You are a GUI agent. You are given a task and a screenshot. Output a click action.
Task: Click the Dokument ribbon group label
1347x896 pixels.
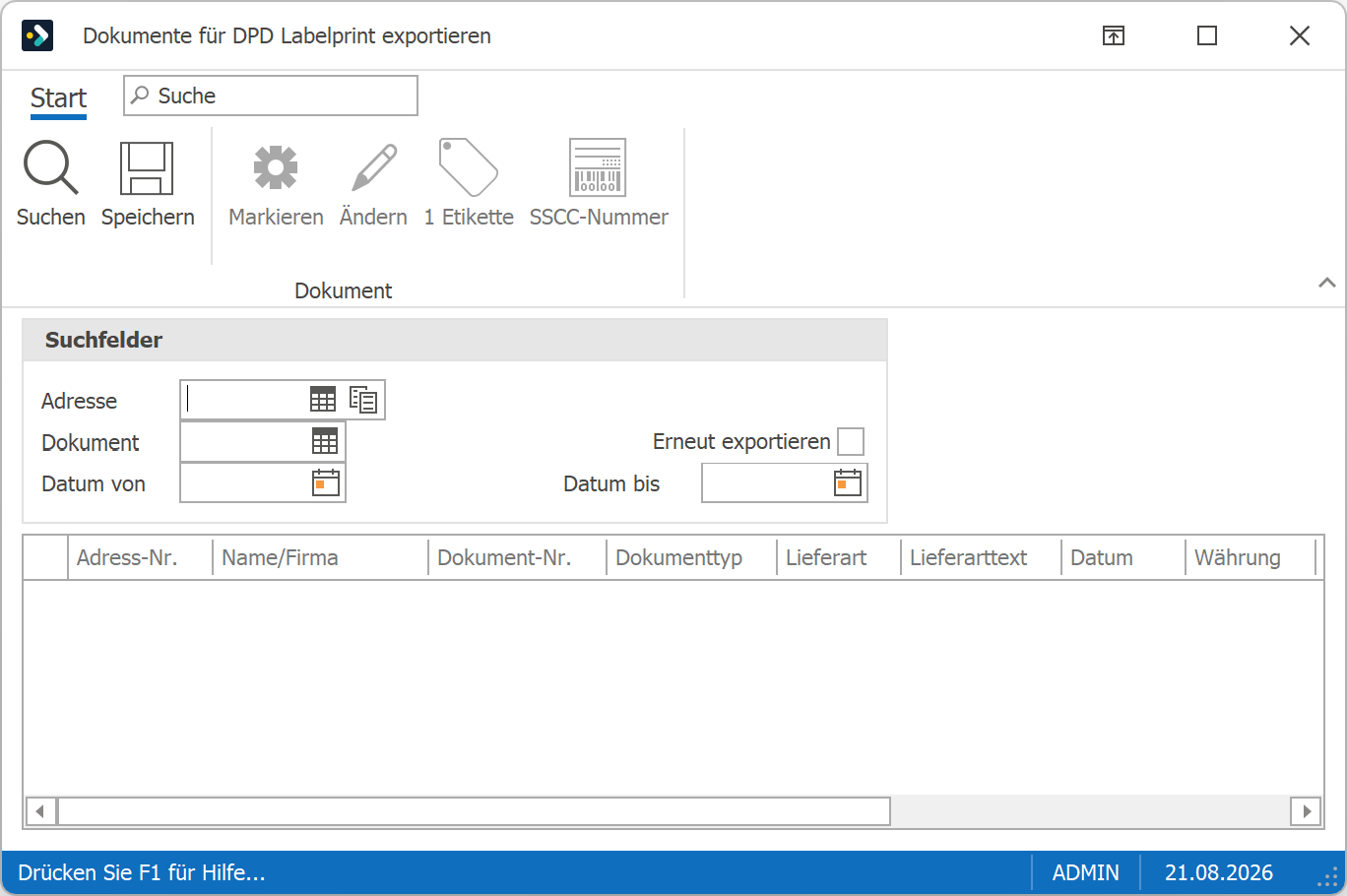click(x=343, y=290)
